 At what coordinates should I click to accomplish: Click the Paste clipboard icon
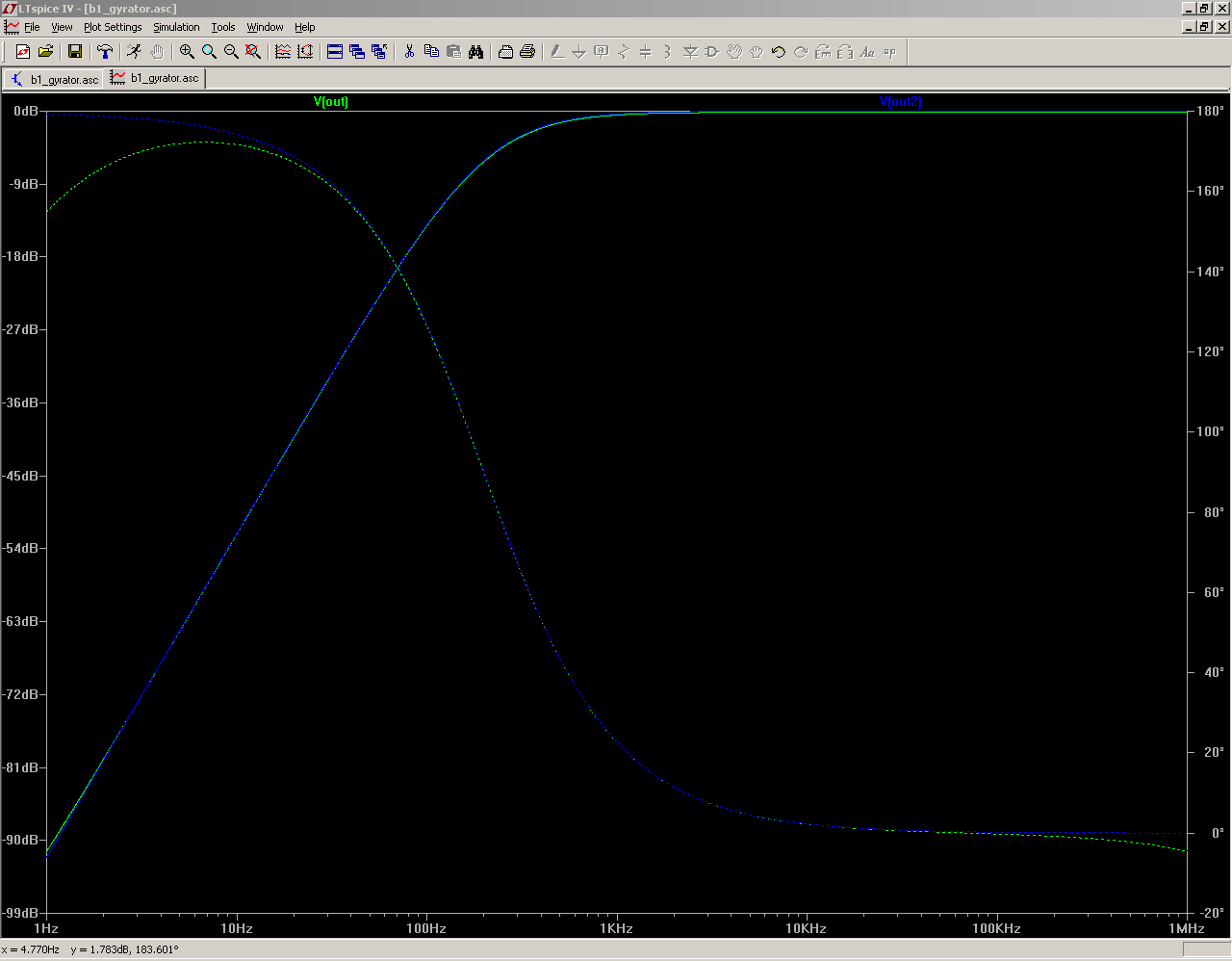(453, 52)
